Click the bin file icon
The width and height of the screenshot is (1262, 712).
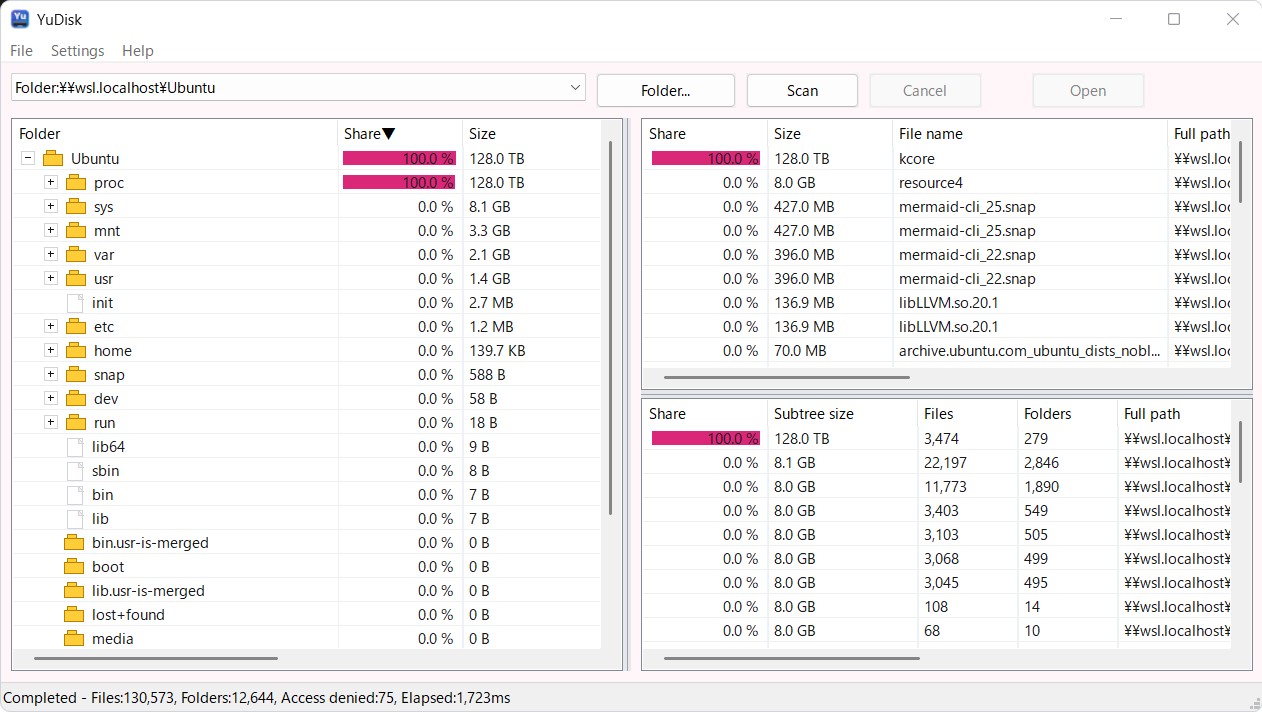pyautogui.click(x=75, y=494)
